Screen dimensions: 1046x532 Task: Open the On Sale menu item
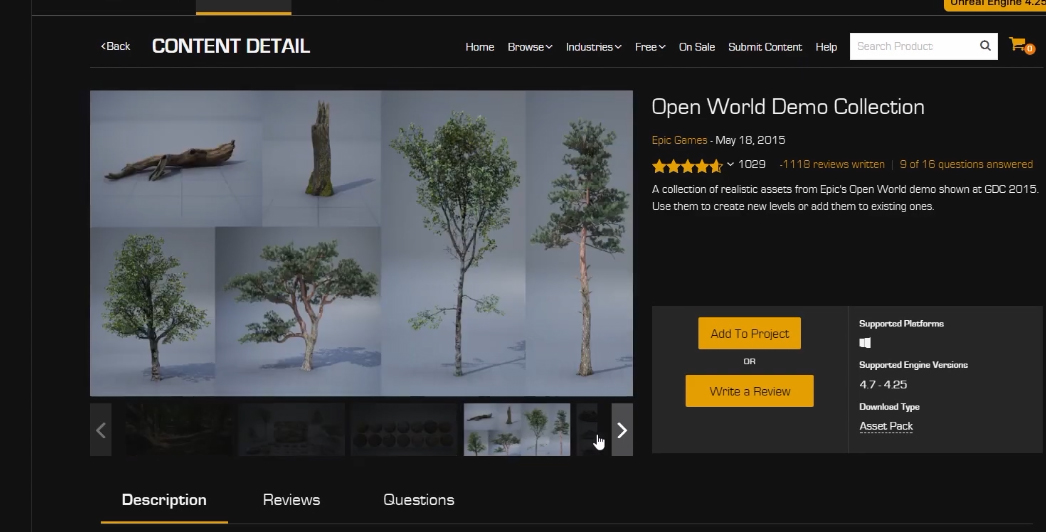pos(697,47)
